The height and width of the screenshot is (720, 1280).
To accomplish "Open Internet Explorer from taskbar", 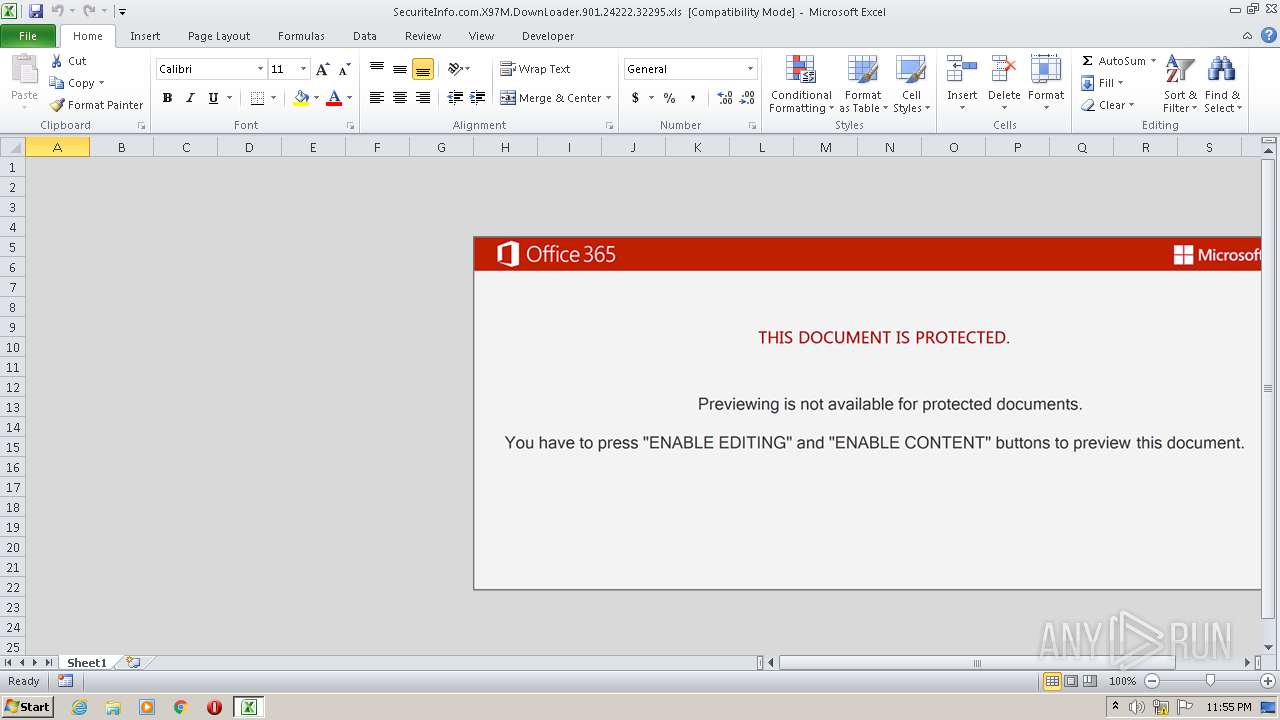I will click(x=80, y=707).
